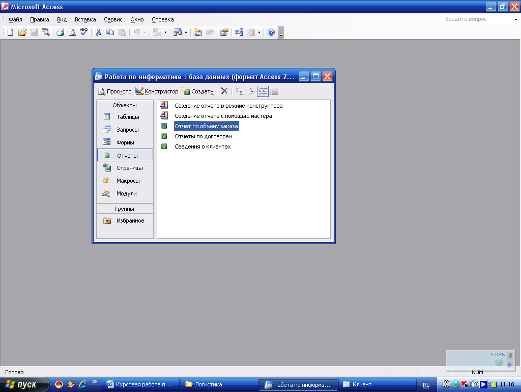The image size is (521, 392).
Task: Click the Создать button in database window
Action: [x=198, y=91]
